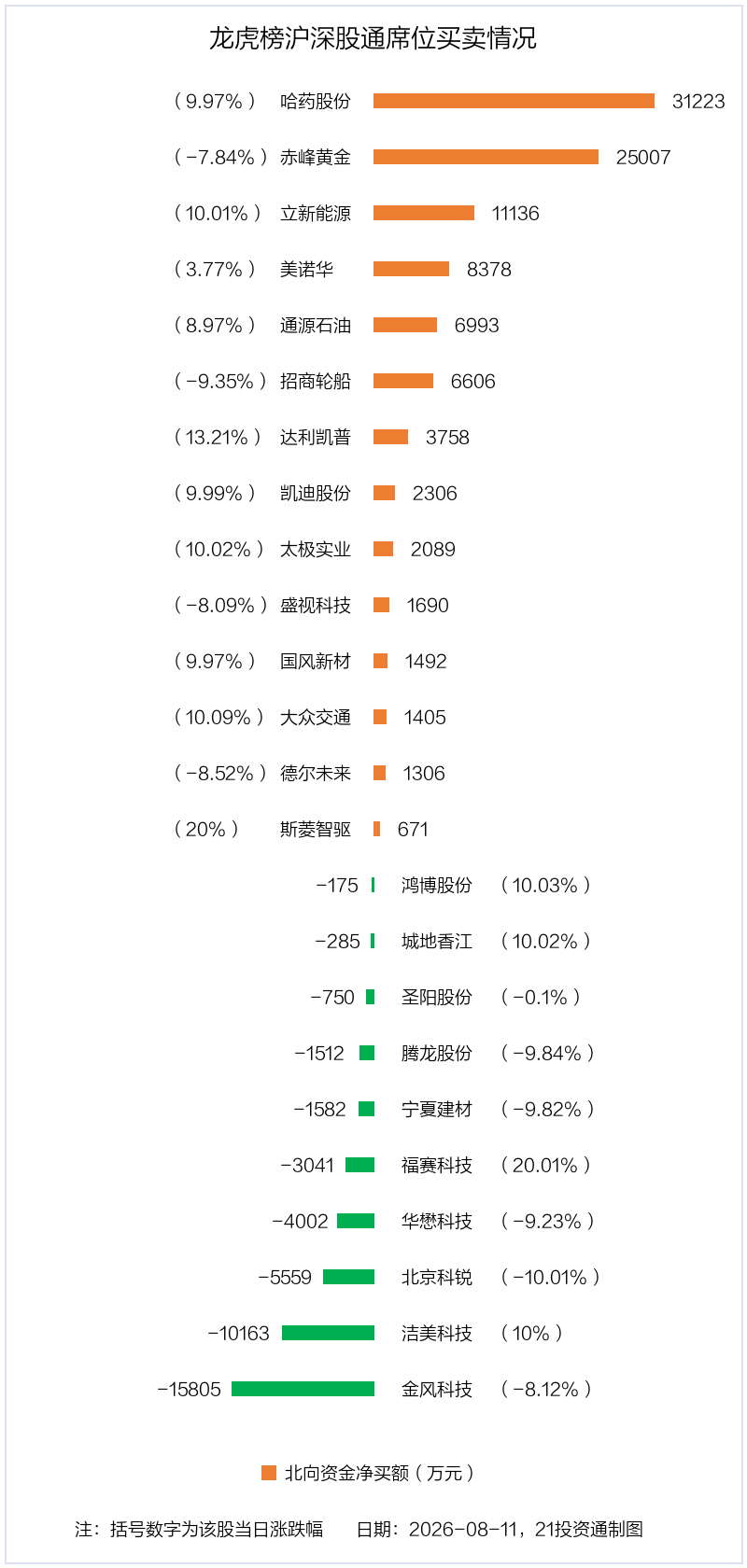Select the 北京科锐 green bar
This screenshot has width=747, height=1568.
click(348, 1277)
